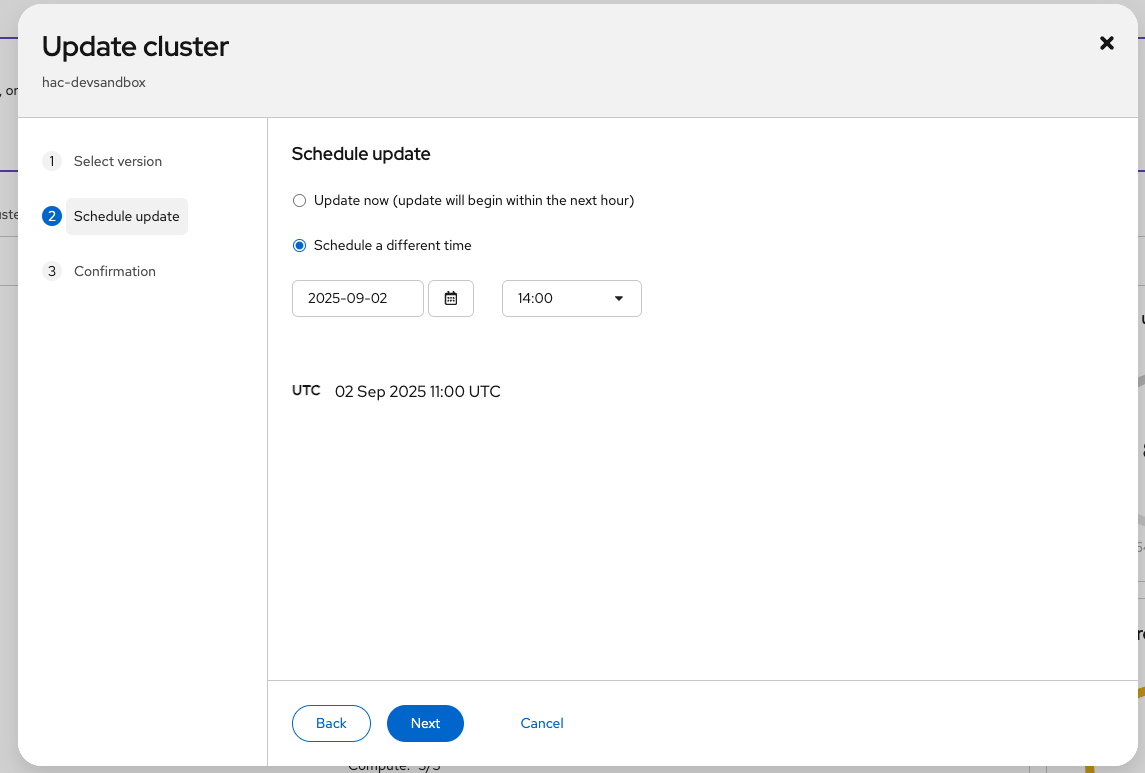1145x773 pixels.
Task: Click the blue step 2 number badge
Action: pos(52,216)
